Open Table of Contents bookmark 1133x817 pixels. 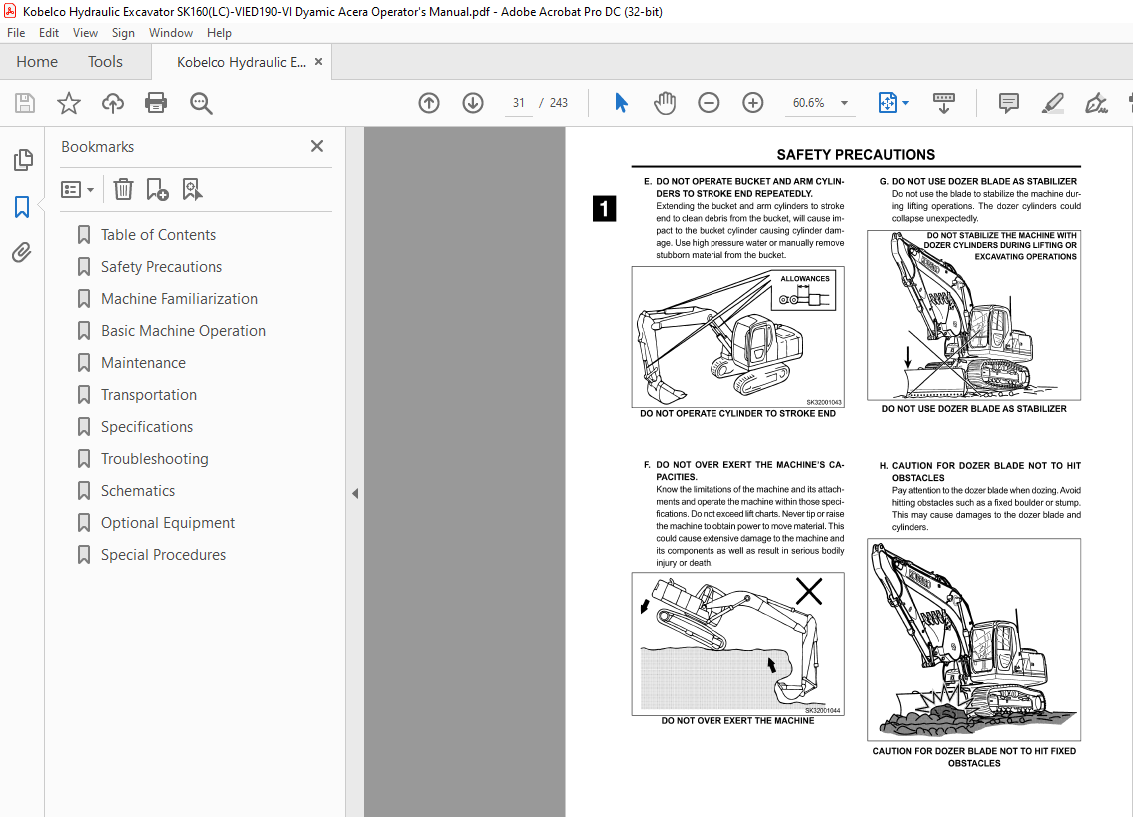tap(158, 235)
